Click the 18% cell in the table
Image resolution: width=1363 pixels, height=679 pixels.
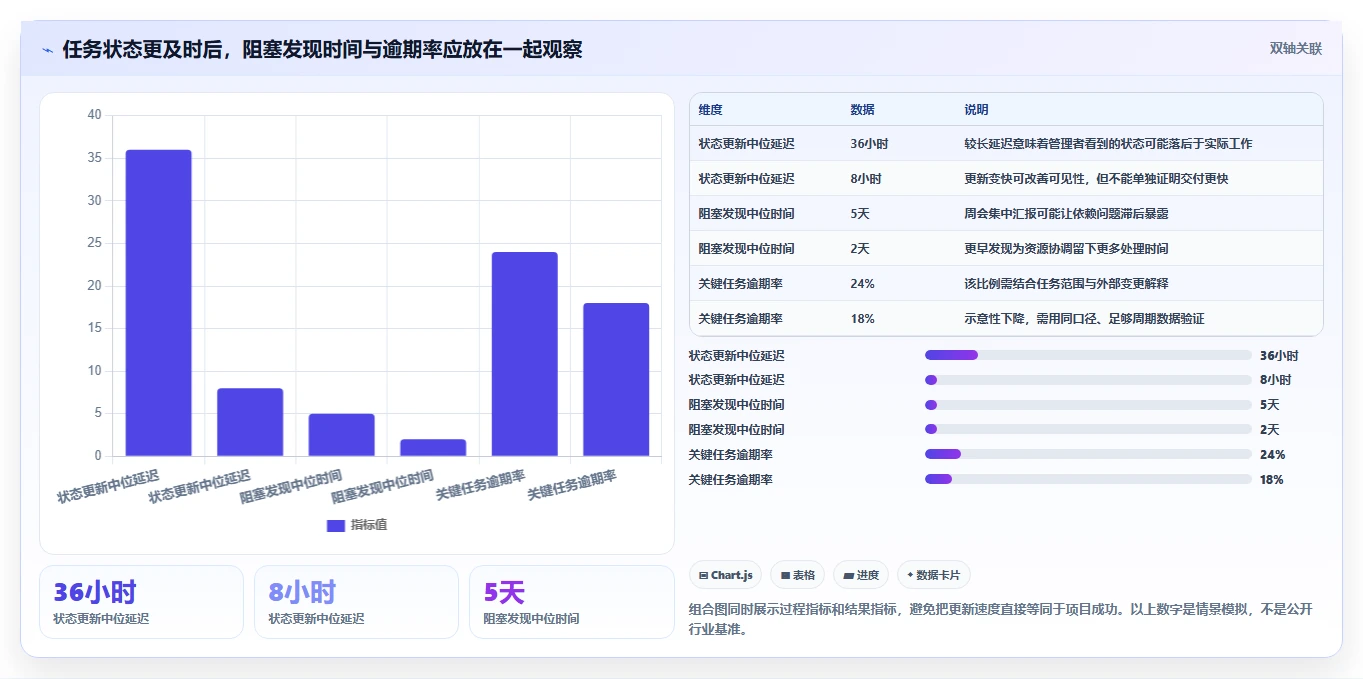pyautogui.click(x=862, y=319)
